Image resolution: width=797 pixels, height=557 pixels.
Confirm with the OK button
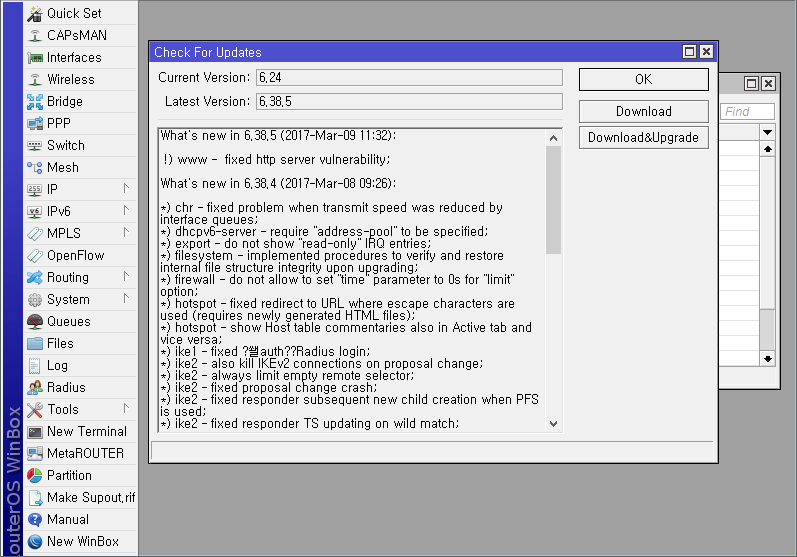[x=643, y=80]
